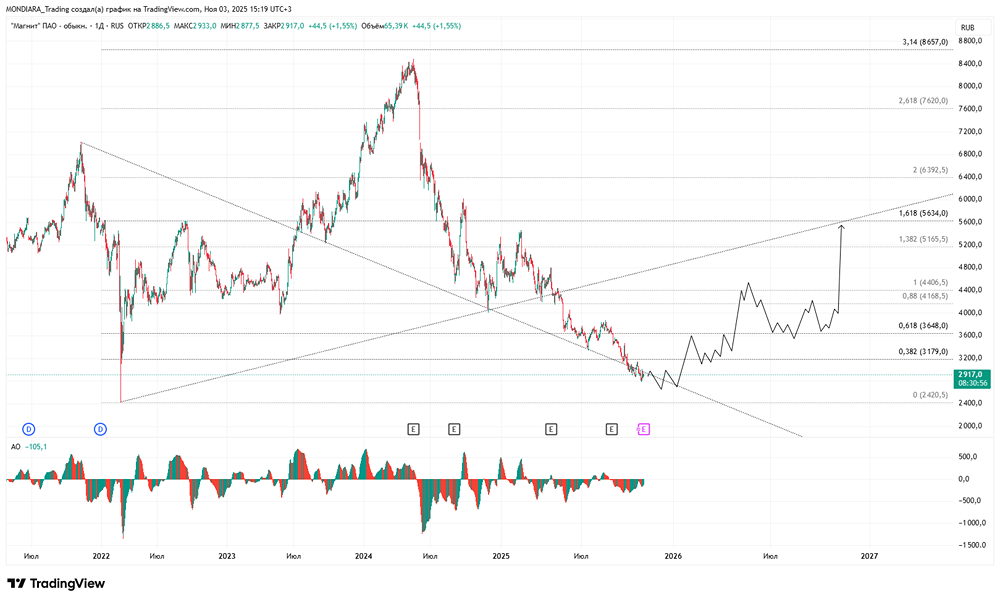Viewport: 1000px width, 602px height.
Task: Click the 4800,0 price axis label
Action: (x=971, y=267)
